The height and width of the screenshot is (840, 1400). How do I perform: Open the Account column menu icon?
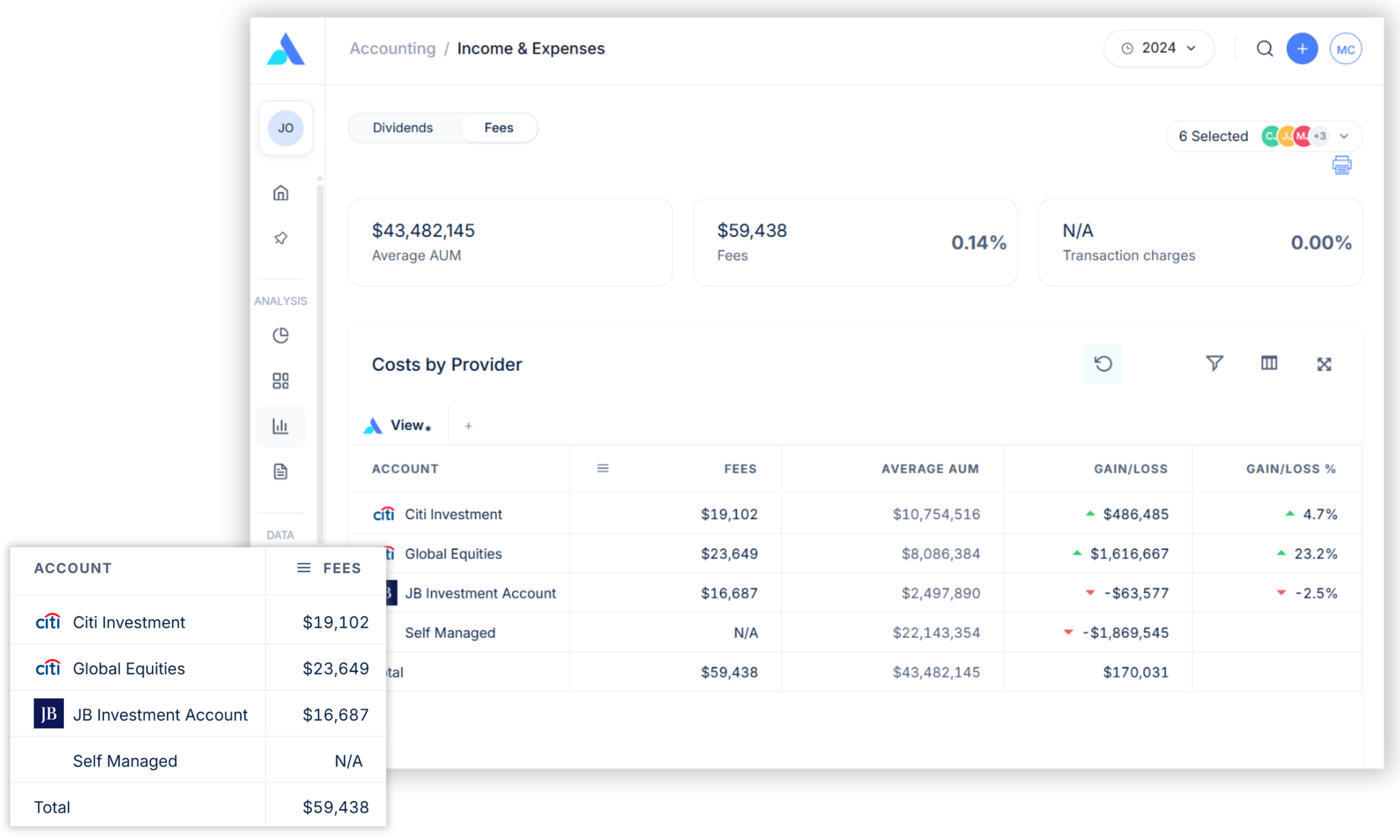click(603, 469)
